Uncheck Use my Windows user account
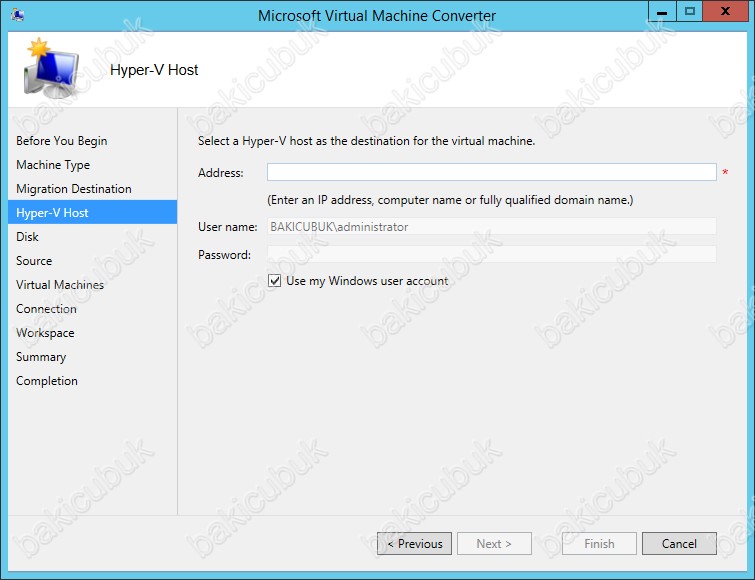The height and width of the screenshot is (580, 755). (274, 281)
